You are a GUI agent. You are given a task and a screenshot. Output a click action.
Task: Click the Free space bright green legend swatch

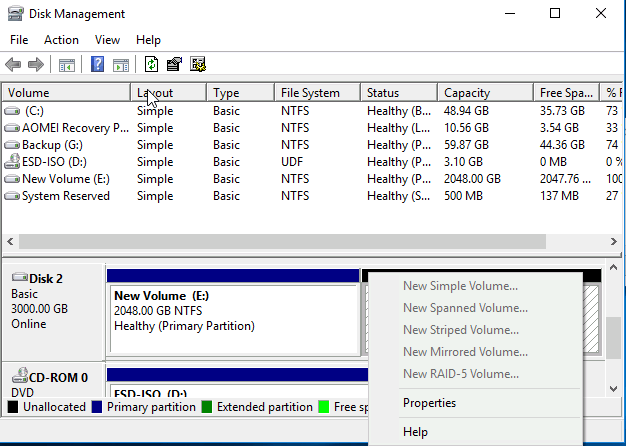pyautogui.click(x=324, y=407)
